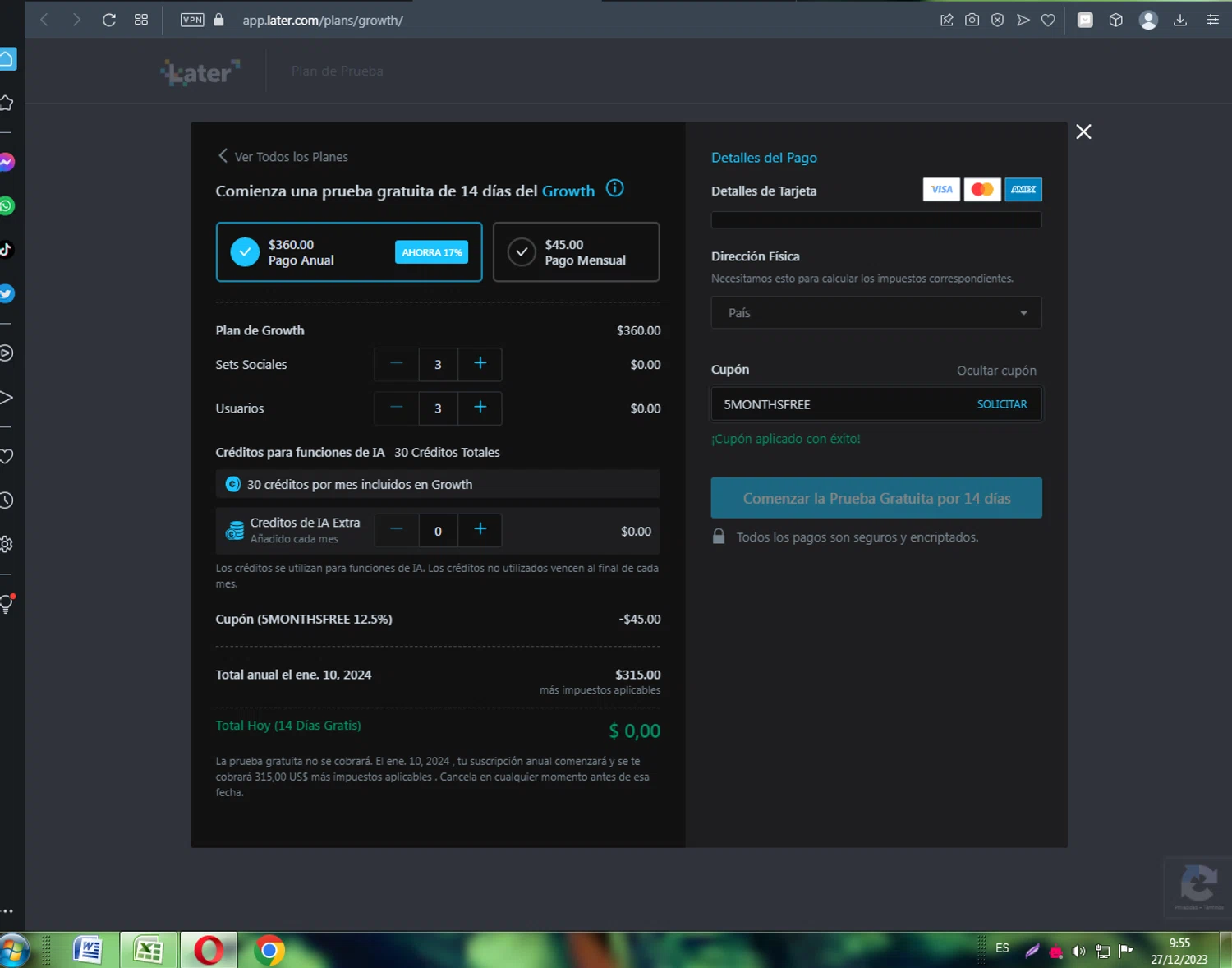
Task: Open sidebar settings gear icon
Action: pos(7,544)
